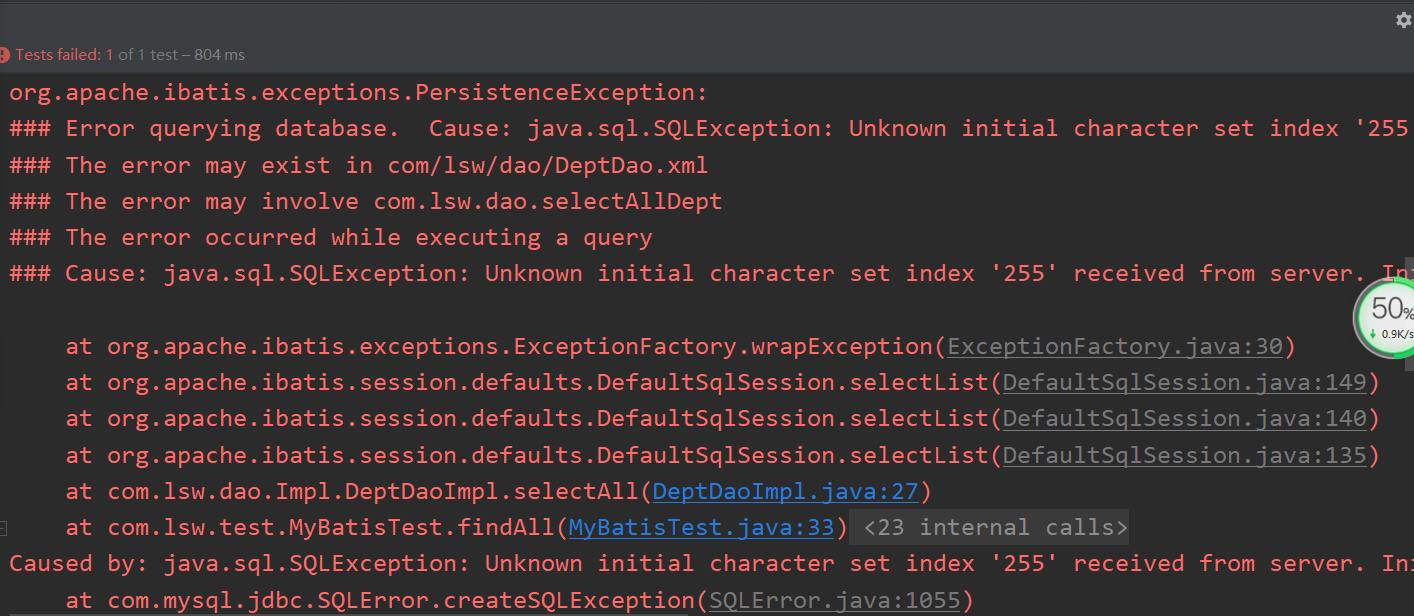Open the ExceptionFactory.java:30 link

[x=1115, y=347]
